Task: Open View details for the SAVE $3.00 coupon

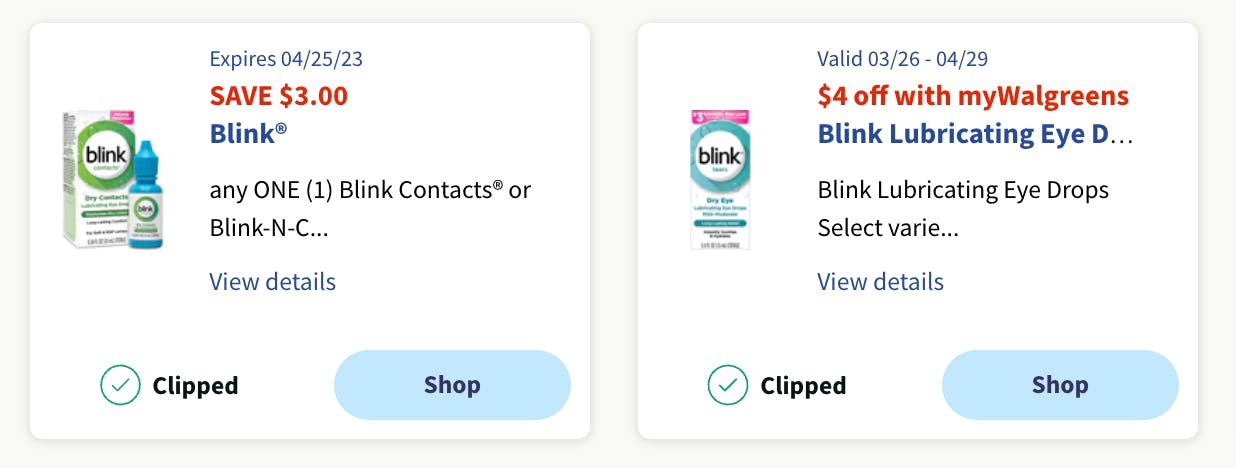Action: click(x=272, y=282)
